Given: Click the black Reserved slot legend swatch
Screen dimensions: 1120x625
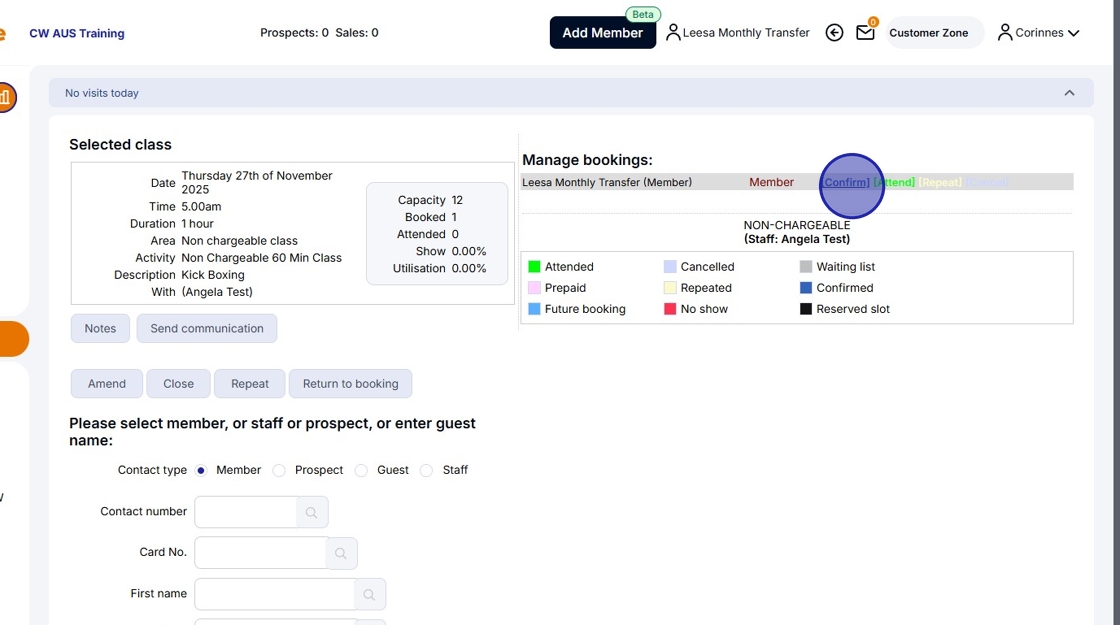Looking at the screenshot, I should (x=806, y=309).
